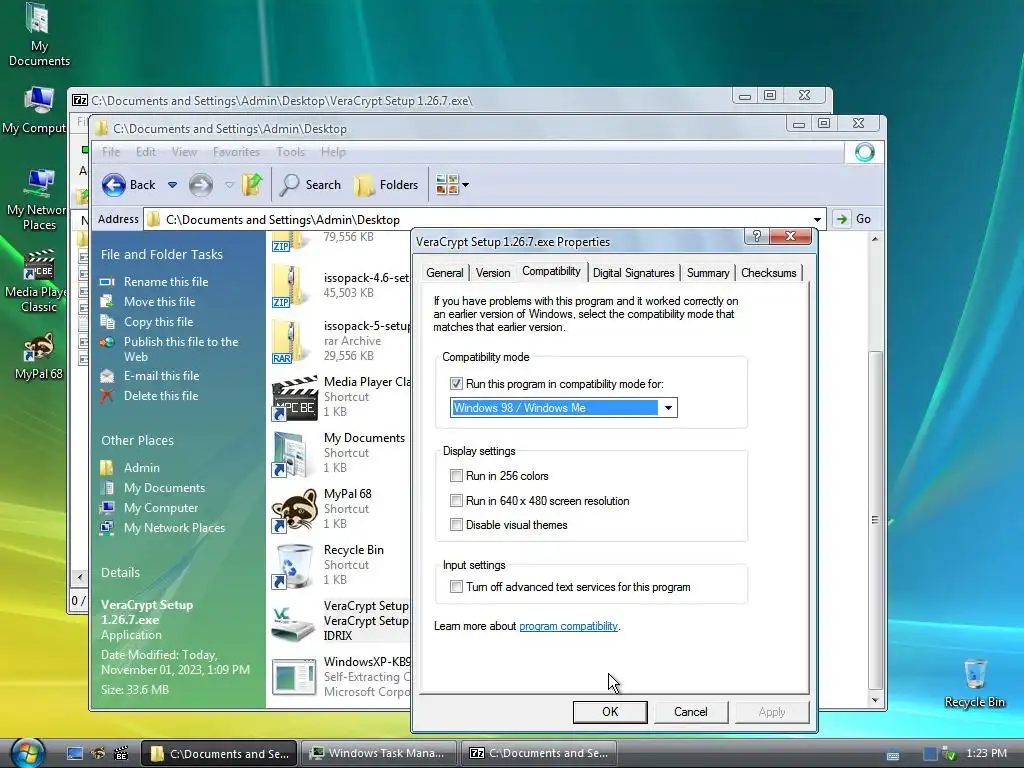This screenshot has width=1024, height=768.
Task: Check Turn off advanced text services
Action: pos(456,587)
